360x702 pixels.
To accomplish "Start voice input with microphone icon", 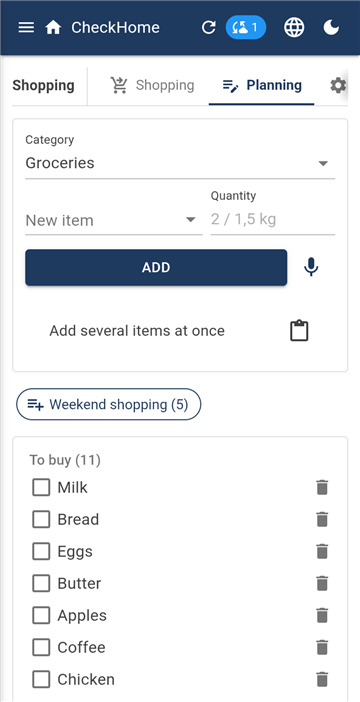I will (311, 267).
